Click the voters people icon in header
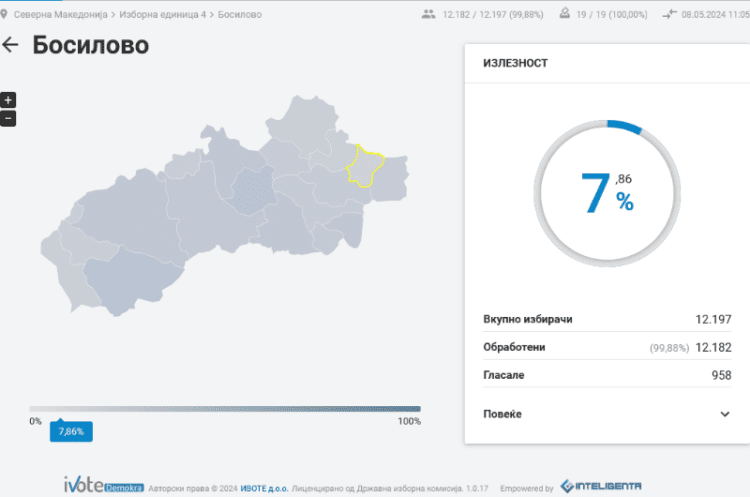Viewport: 750px width, 497px height. (428, 14)
